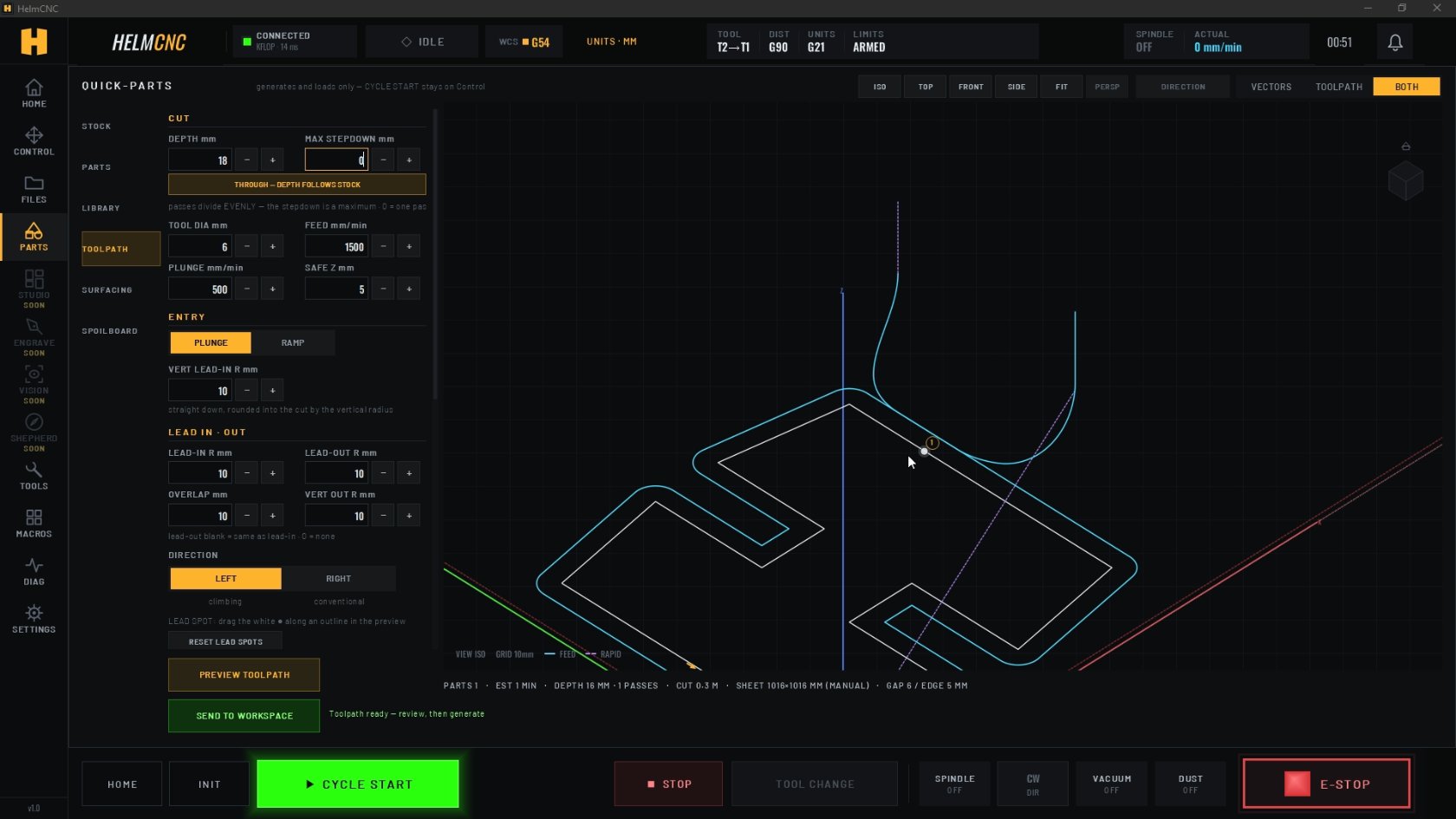Open the Macros sidebar page
The image size is (1456, 819).
(34, 523)
